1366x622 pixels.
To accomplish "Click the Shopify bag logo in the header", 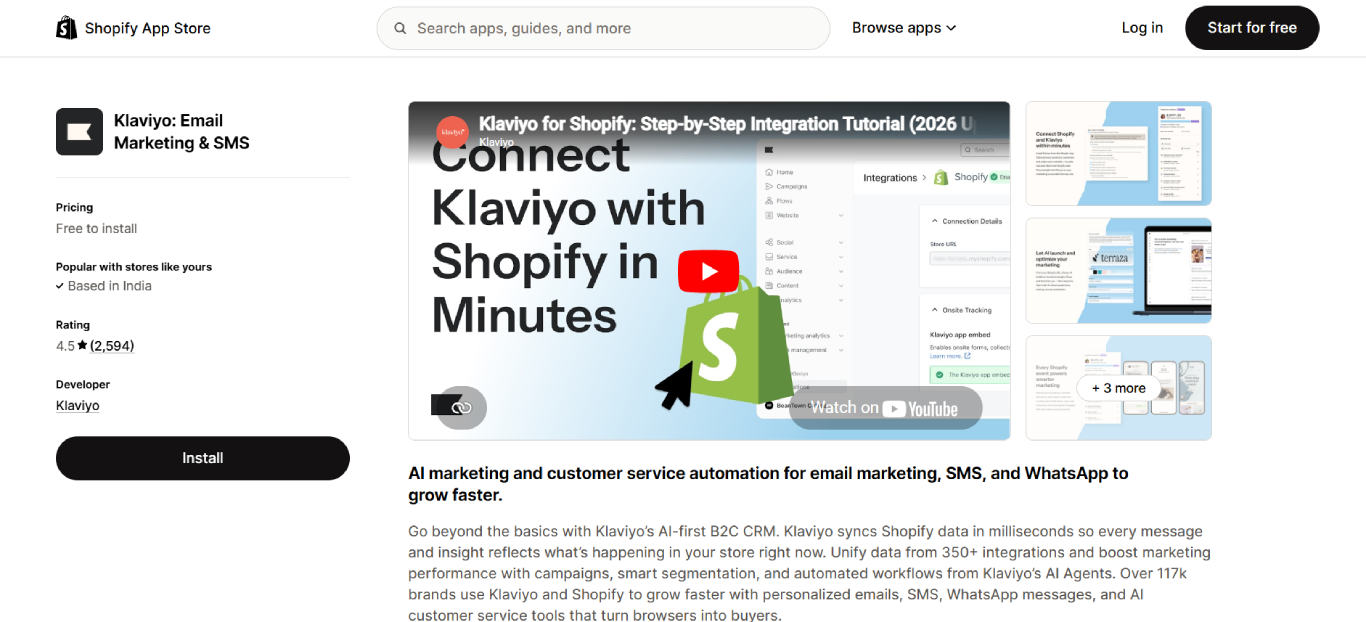I will coord(66,27).
